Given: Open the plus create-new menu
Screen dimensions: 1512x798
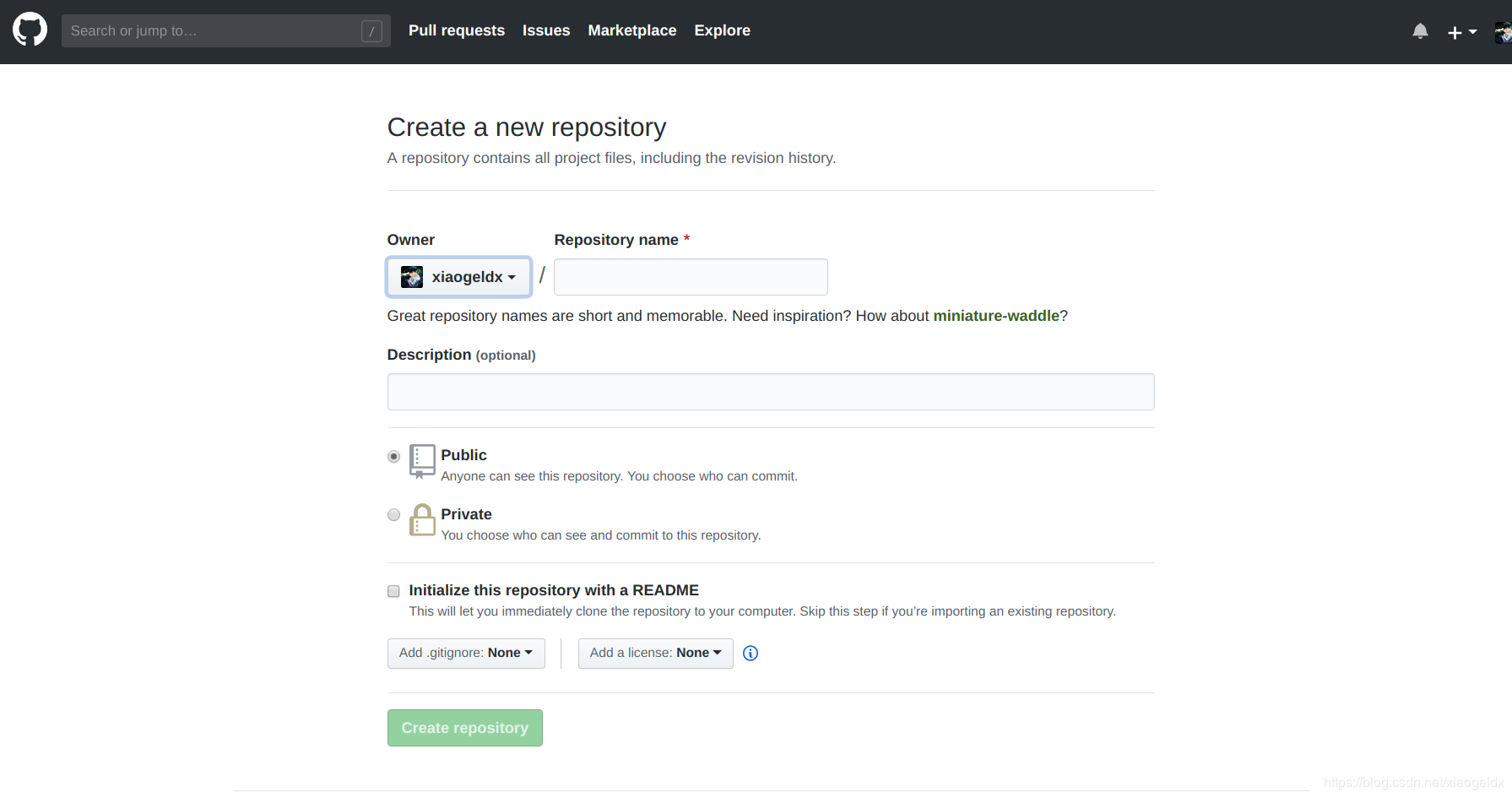Looking at the screenshot, I should pos(1462,32).
